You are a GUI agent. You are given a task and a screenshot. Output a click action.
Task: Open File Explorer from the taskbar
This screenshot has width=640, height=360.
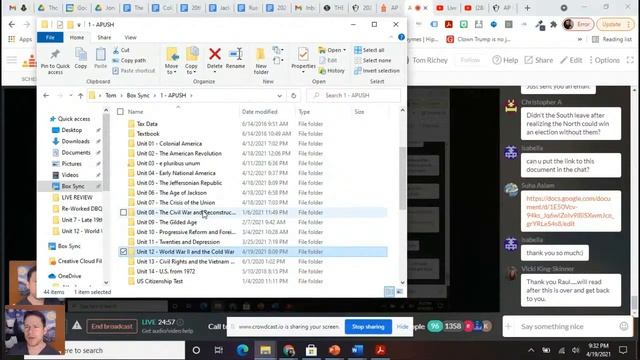(x=265, y=350)
